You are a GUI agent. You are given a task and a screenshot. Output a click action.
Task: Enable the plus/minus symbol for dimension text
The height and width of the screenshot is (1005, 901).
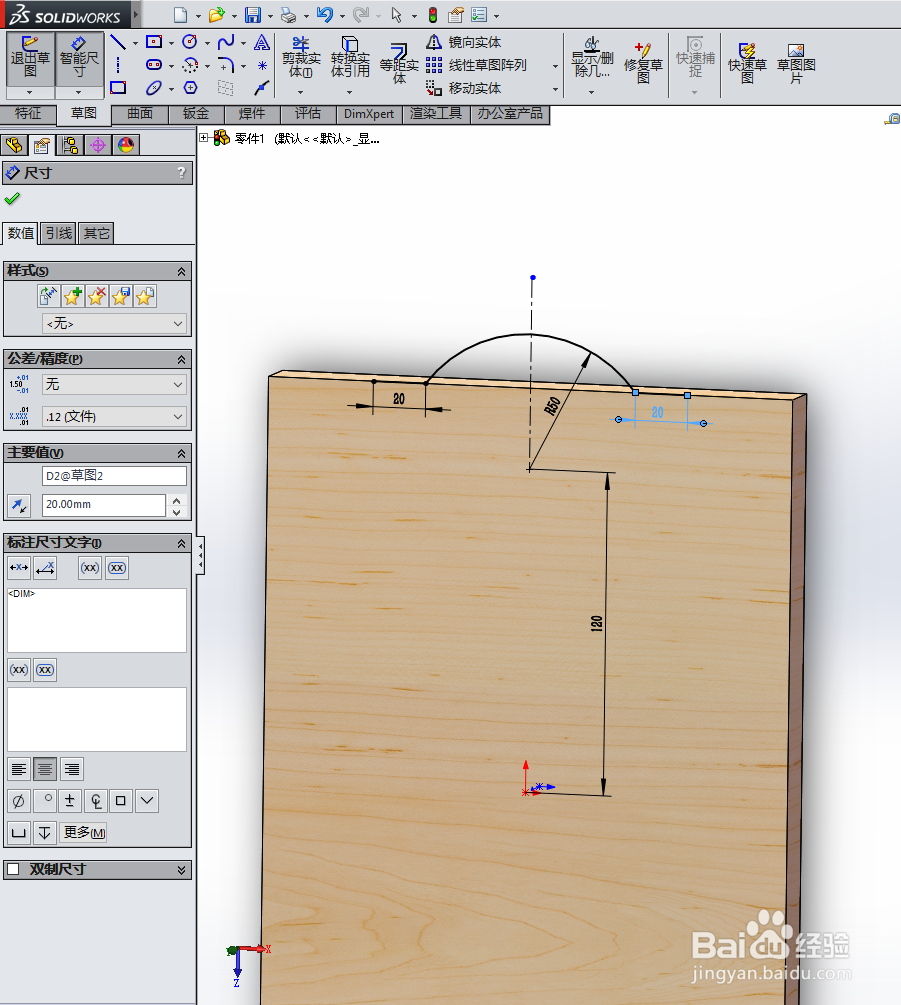click(70, 800)
